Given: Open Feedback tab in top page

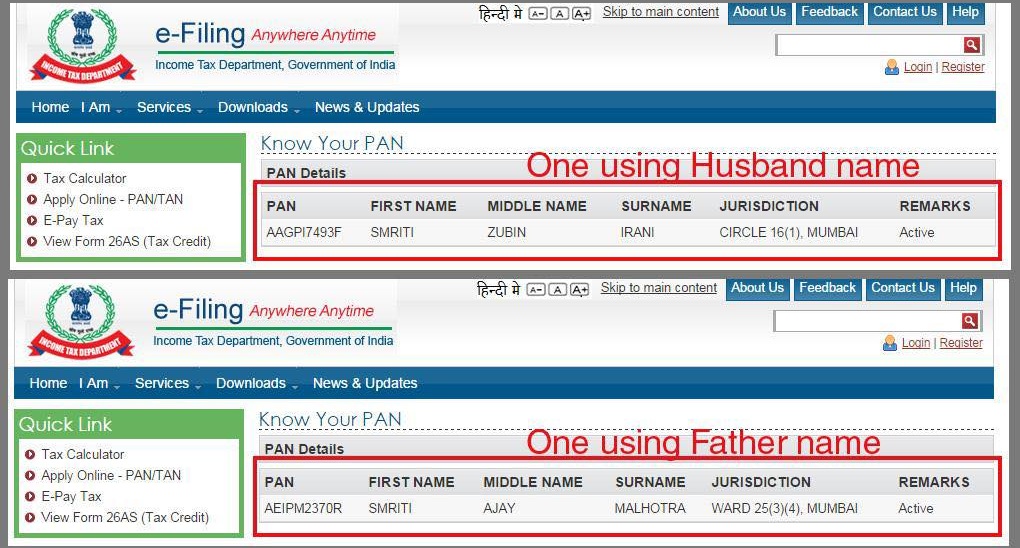Looking at the screenshot, I should click(829, 12).
